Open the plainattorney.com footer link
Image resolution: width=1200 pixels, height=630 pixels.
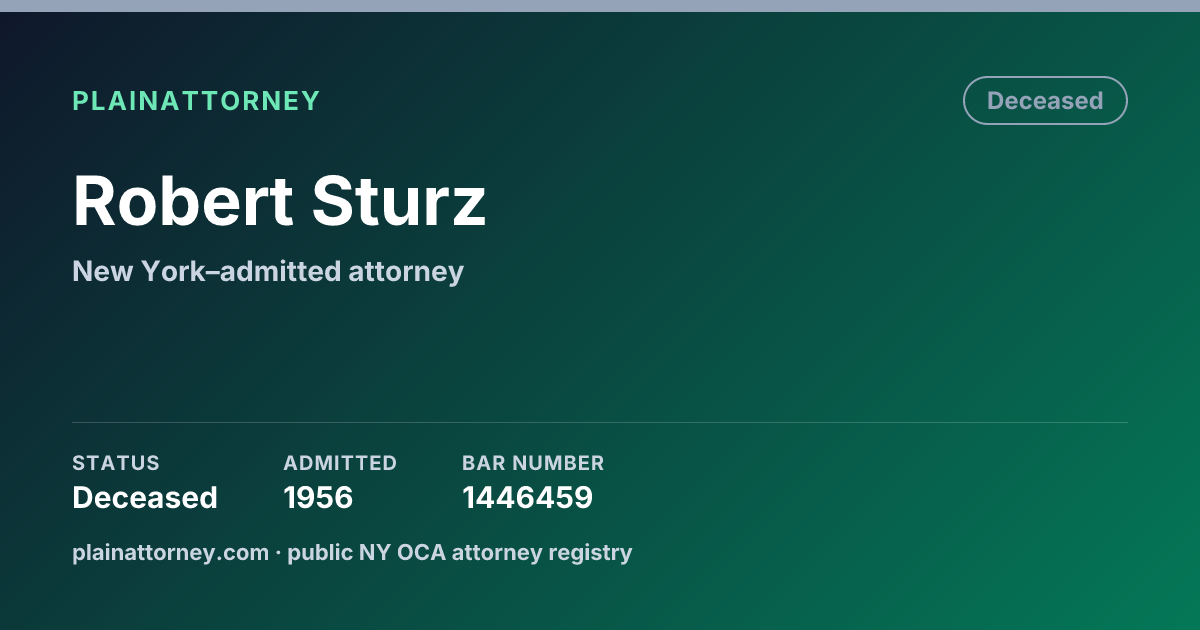(171, 552)
